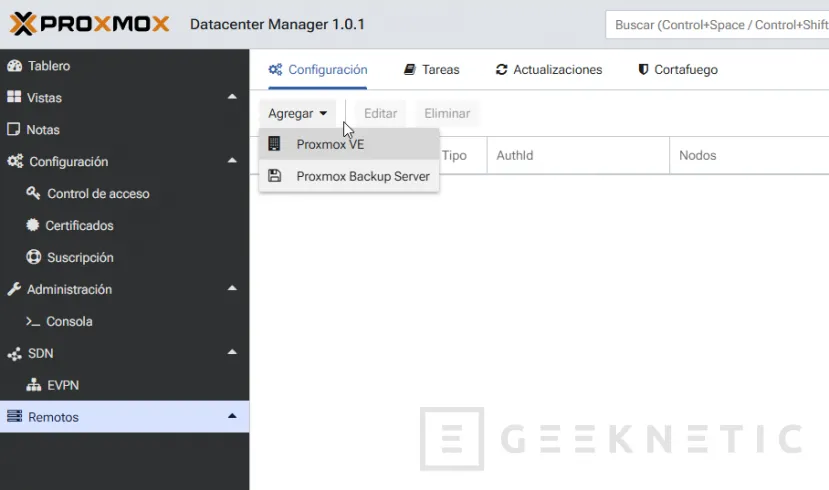Collapse the Administración section arrow
Image resolution: width=829 pixels, height=490 pixels.
coord(232,289)
